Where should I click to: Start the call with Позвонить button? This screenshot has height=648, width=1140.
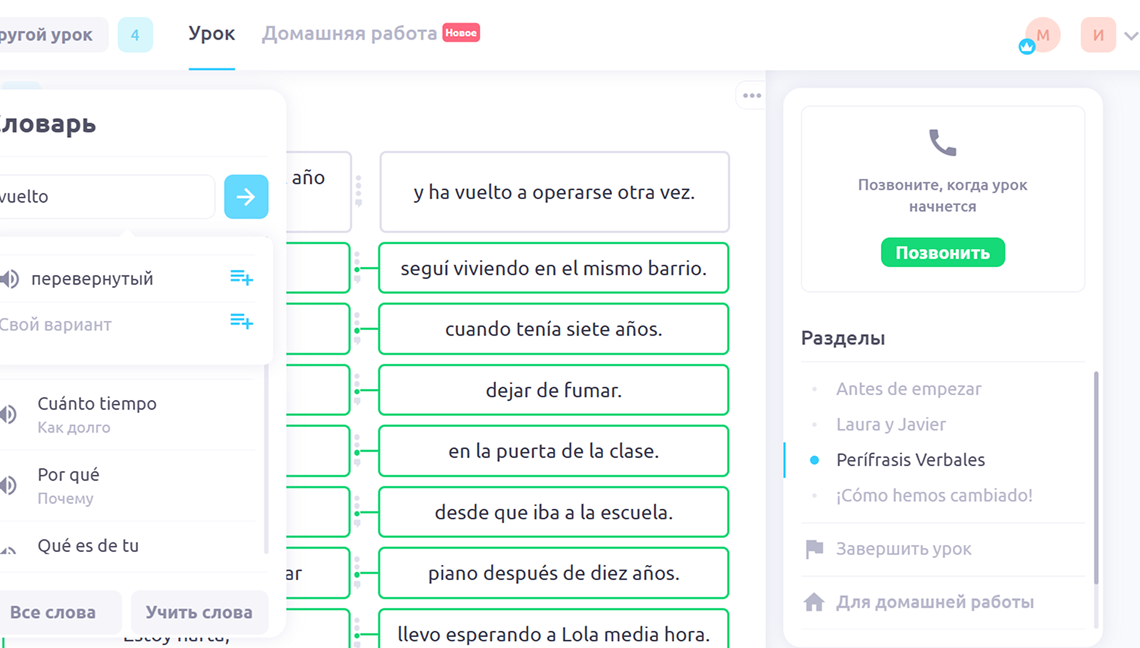(943, 252)
